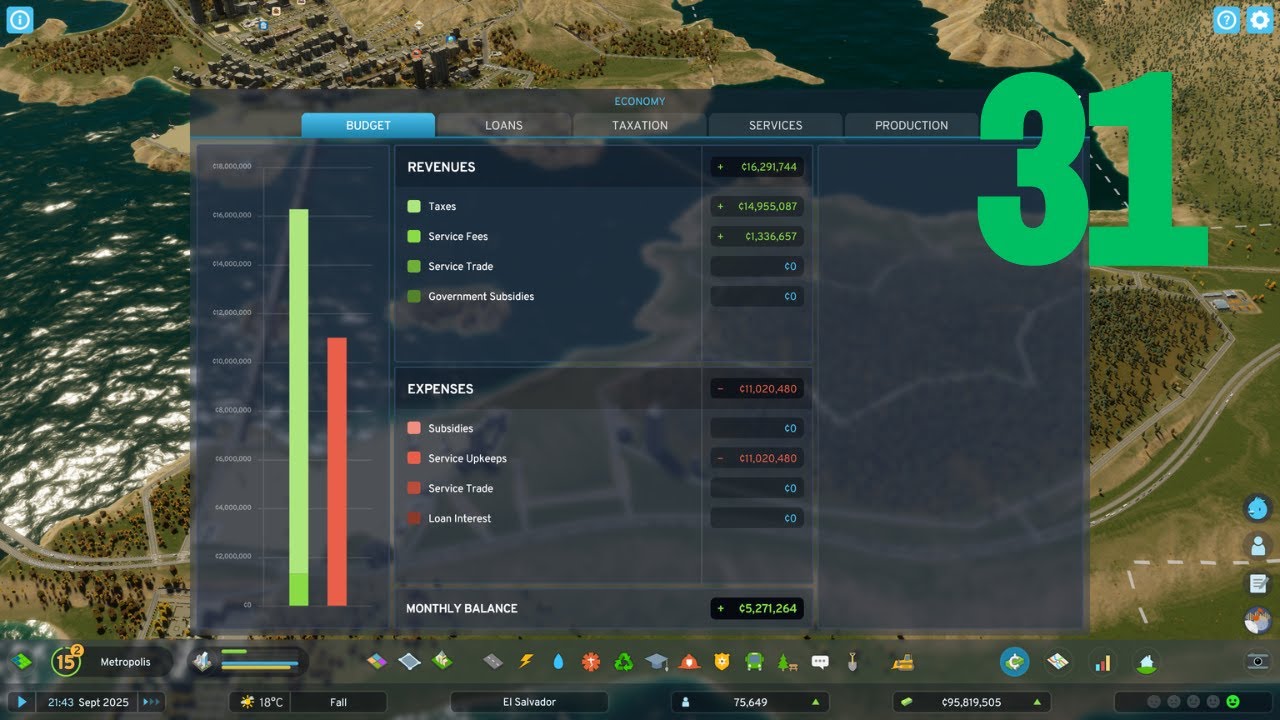Open the Electricity menu

click(x=526, y=661)
